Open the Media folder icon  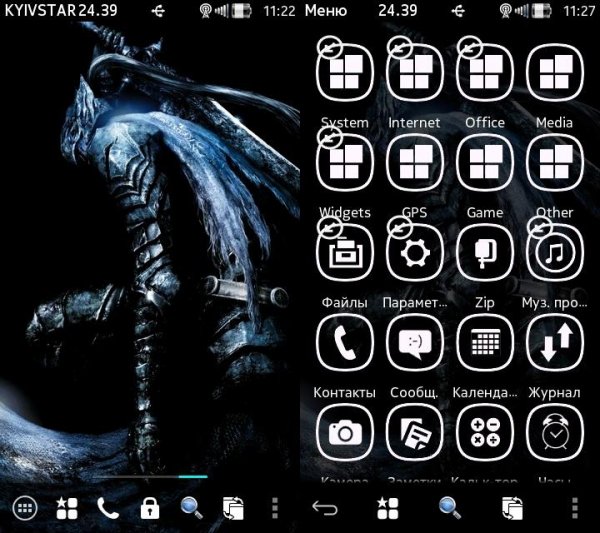pos(555,72)
